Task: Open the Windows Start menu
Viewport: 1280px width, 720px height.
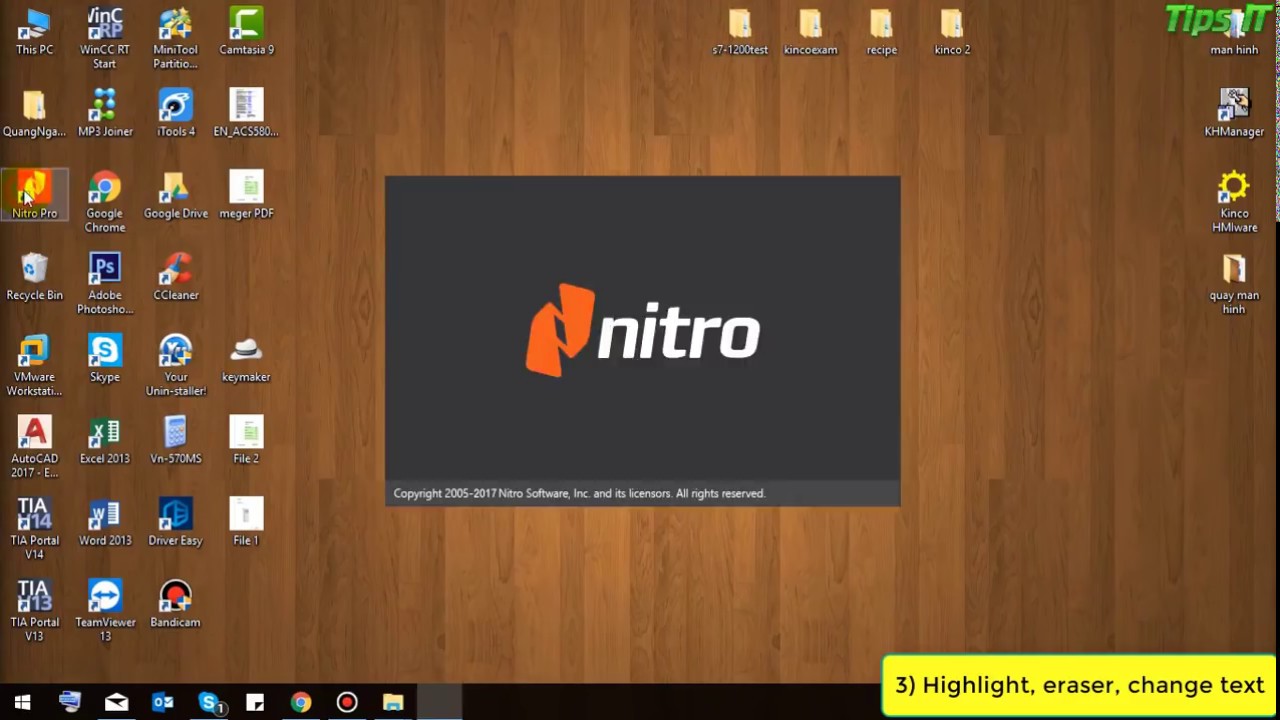Action: (x=22, y=702)
